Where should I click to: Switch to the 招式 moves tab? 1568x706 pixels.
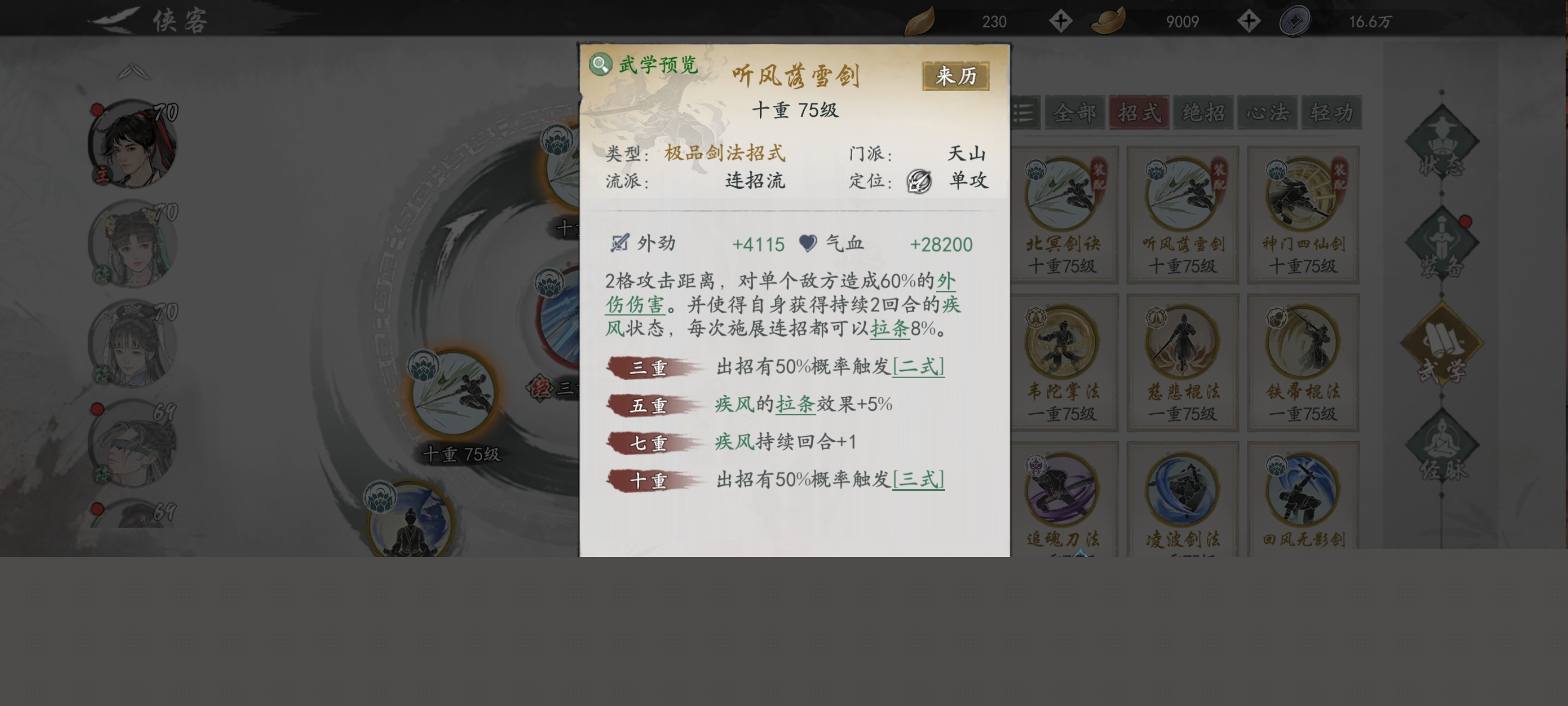tap(1139, 112)
